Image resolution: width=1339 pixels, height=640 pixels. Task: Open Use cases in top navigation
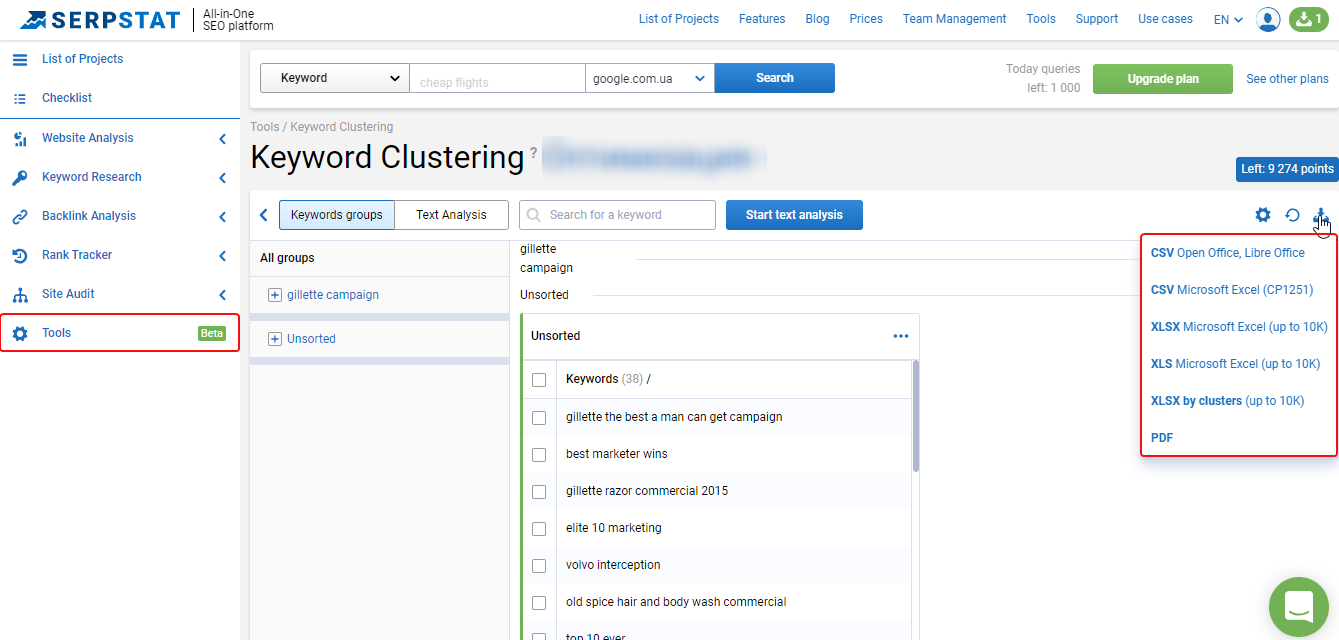(1165, 19)
